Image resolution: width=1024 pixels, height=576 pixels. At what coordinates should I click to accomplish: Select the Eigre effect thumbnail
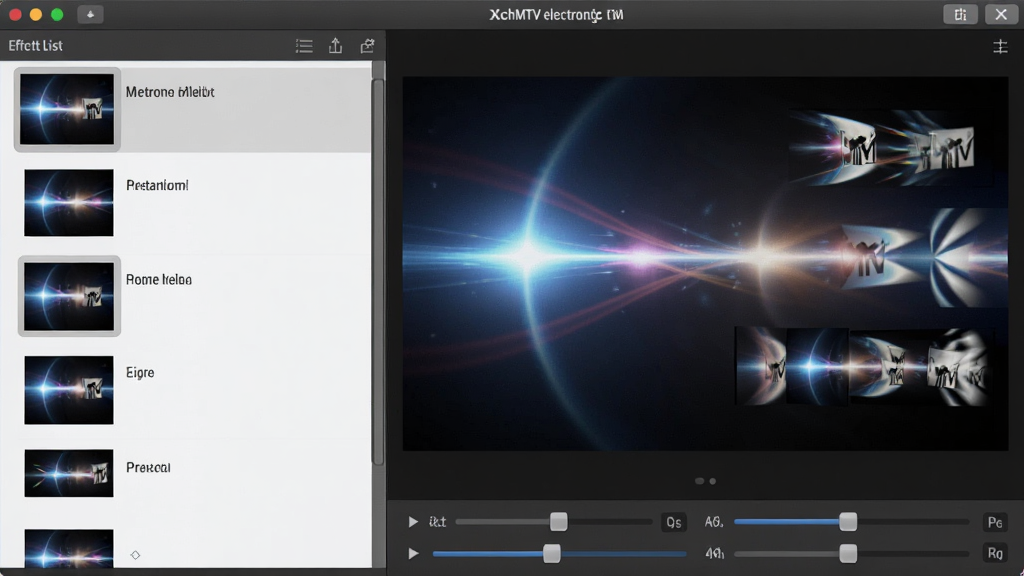[69, 390]
